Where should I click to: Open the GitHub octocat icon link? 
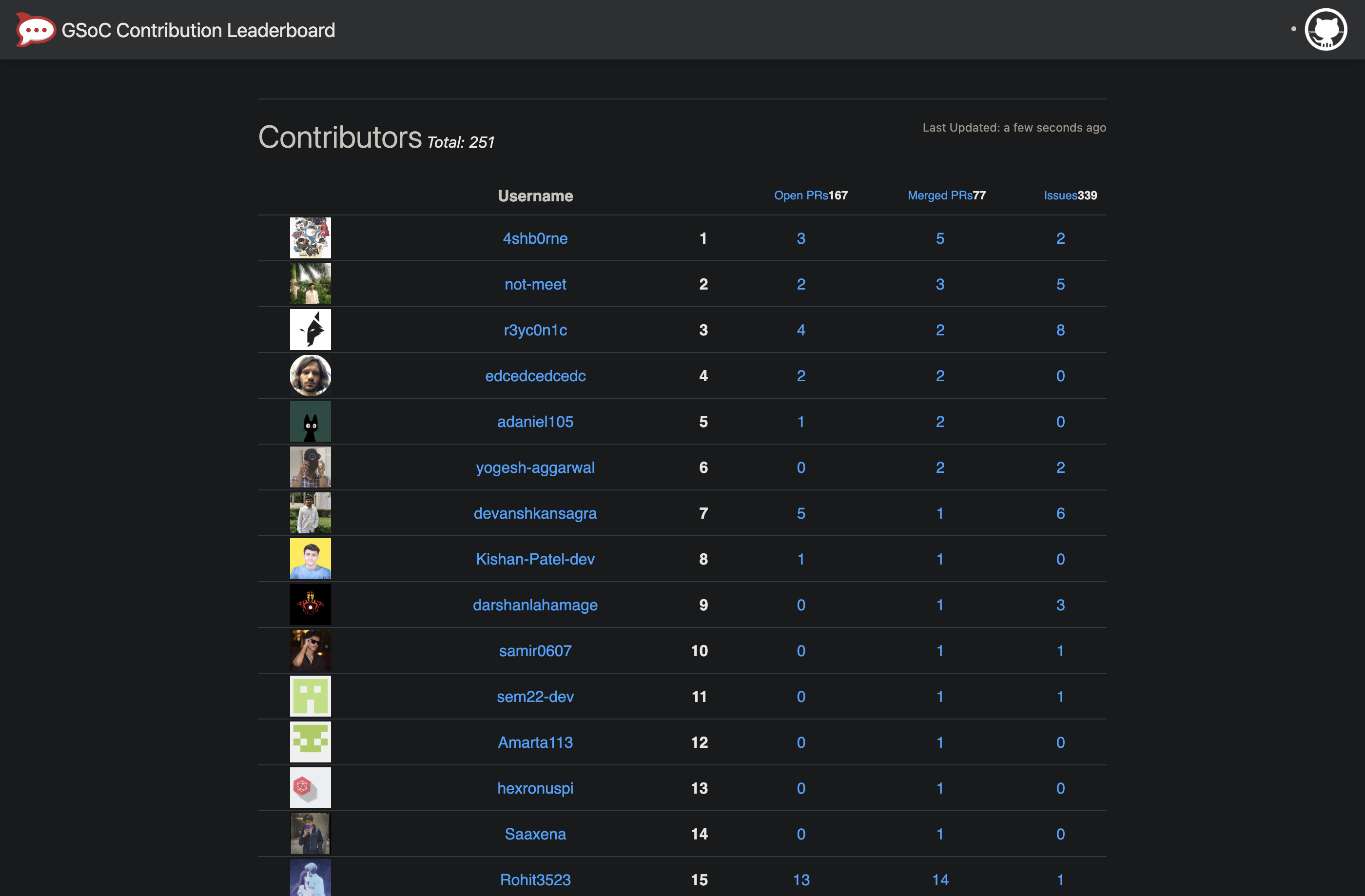pyautogui.click(x=1326, y=30)
